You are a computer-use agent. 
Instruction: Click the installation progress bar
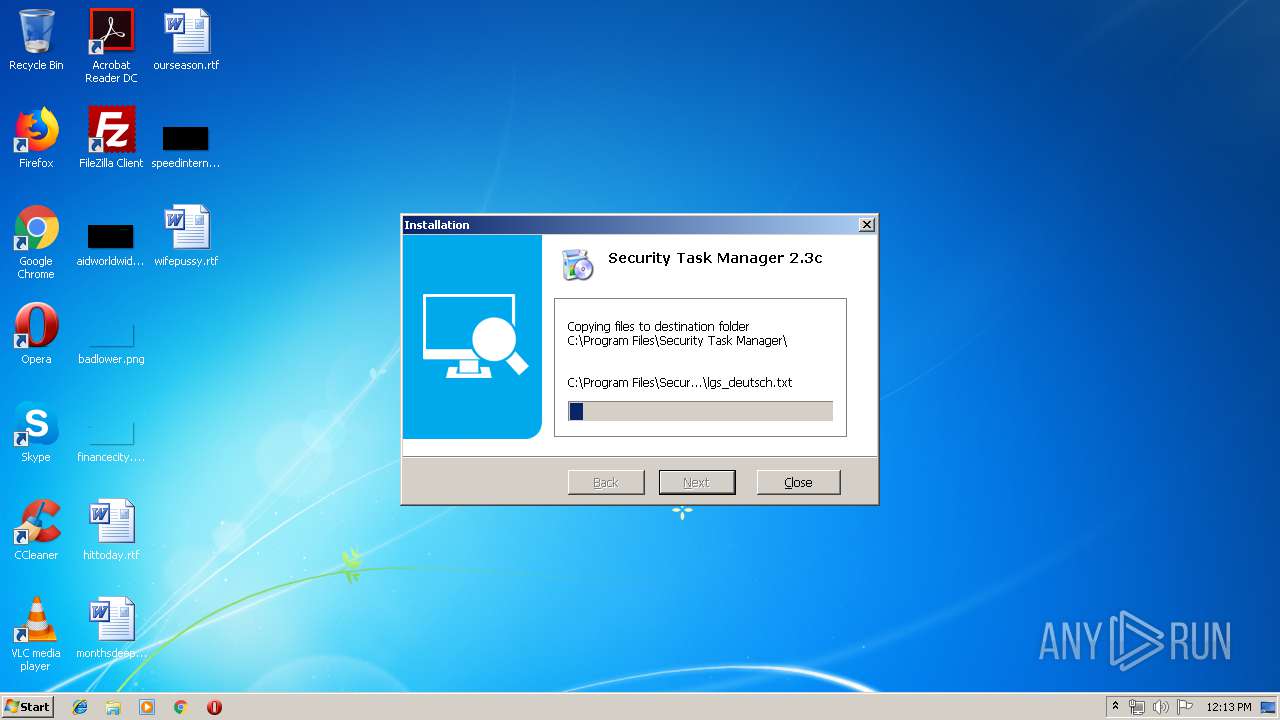700,411
